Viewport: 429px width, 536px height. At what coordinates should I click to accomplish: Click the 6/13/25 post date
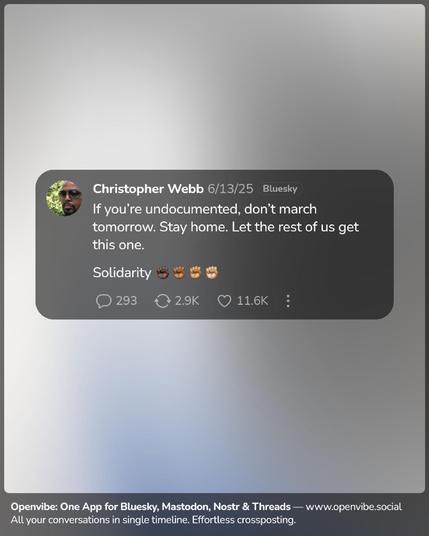[230, 189]
